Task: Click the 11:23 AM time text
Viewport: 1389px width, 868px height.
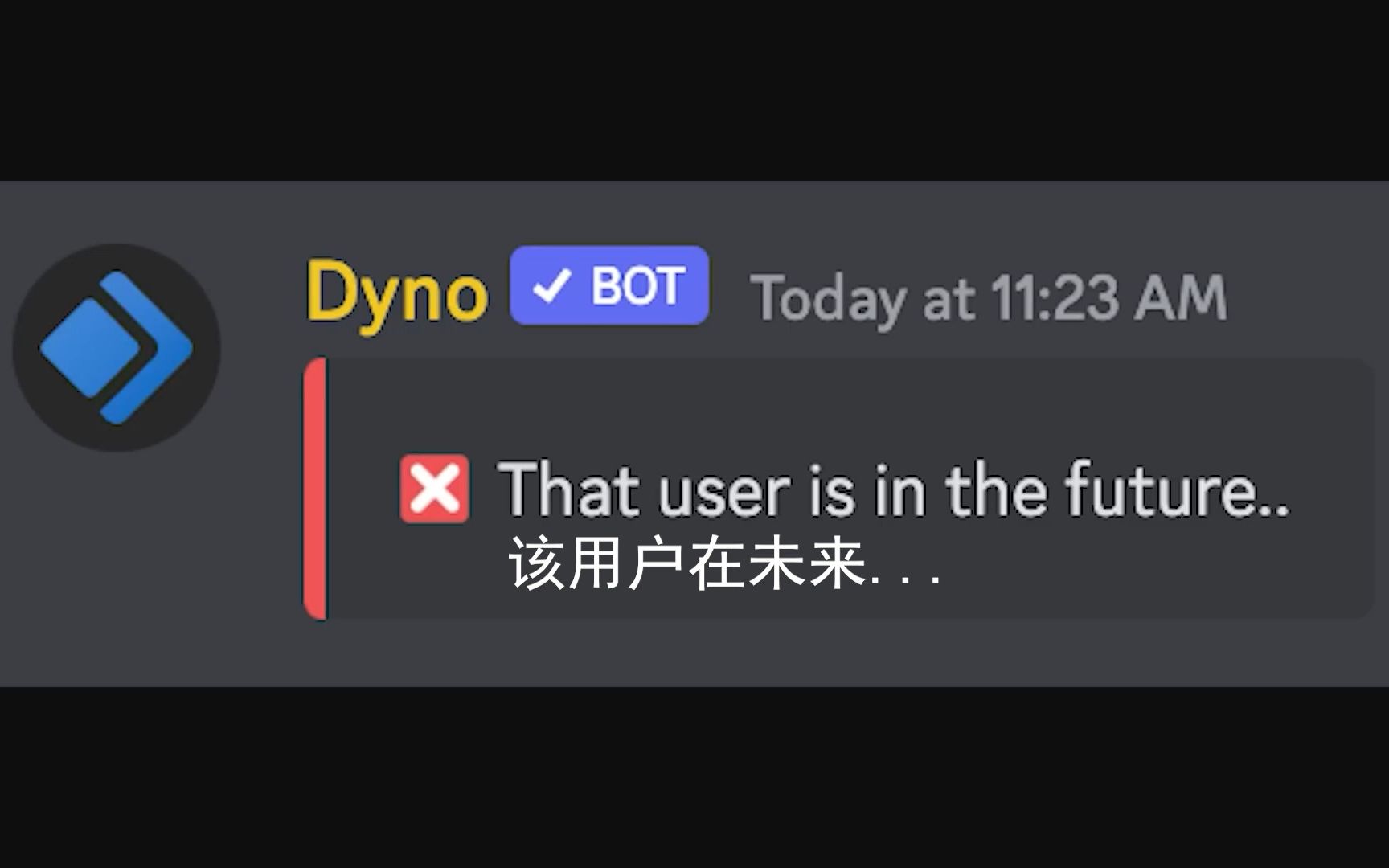Action: coord(1108,298)
